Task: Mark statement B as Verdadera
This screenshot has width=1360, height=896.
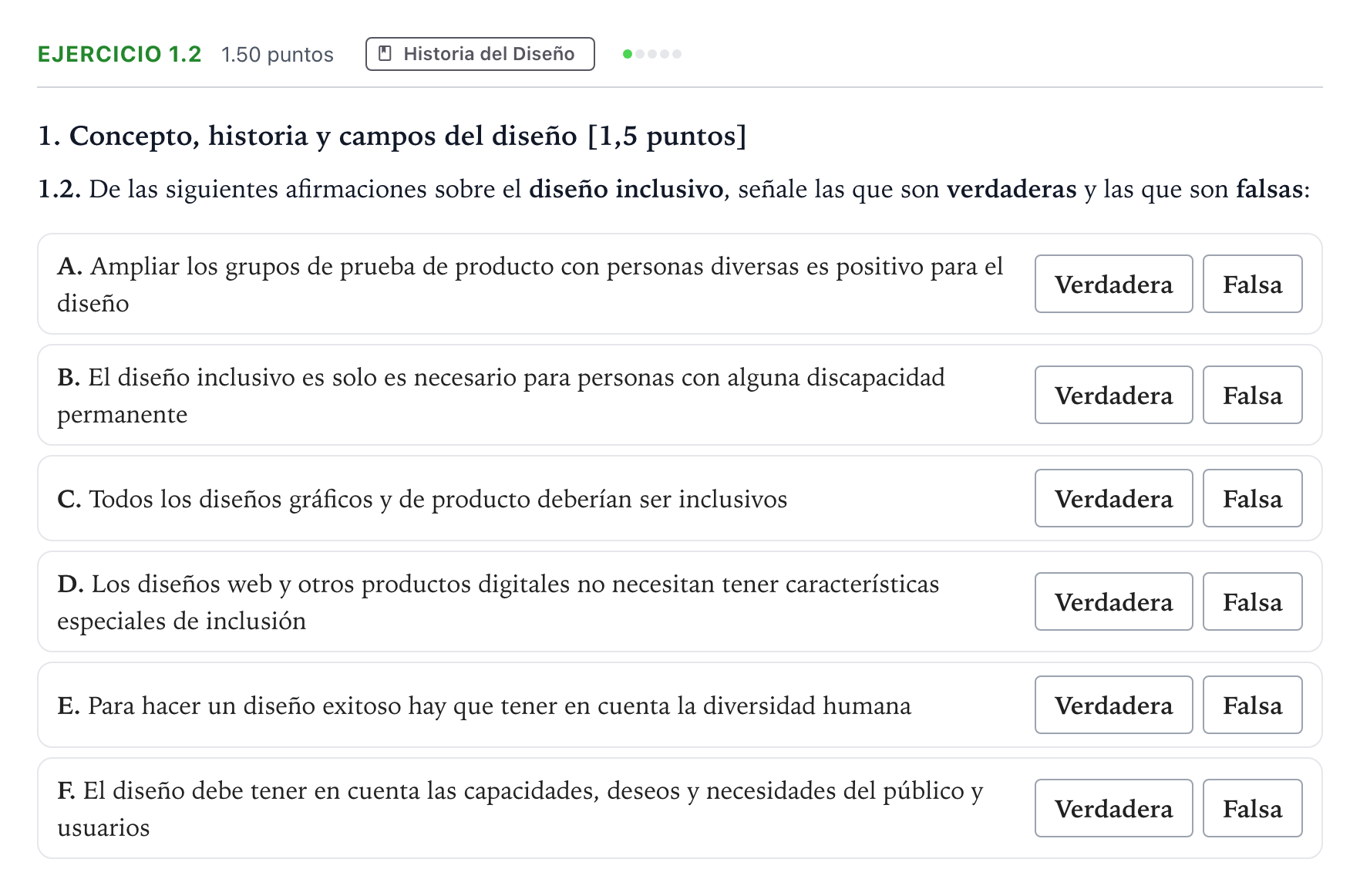Action: point(1113,395)
